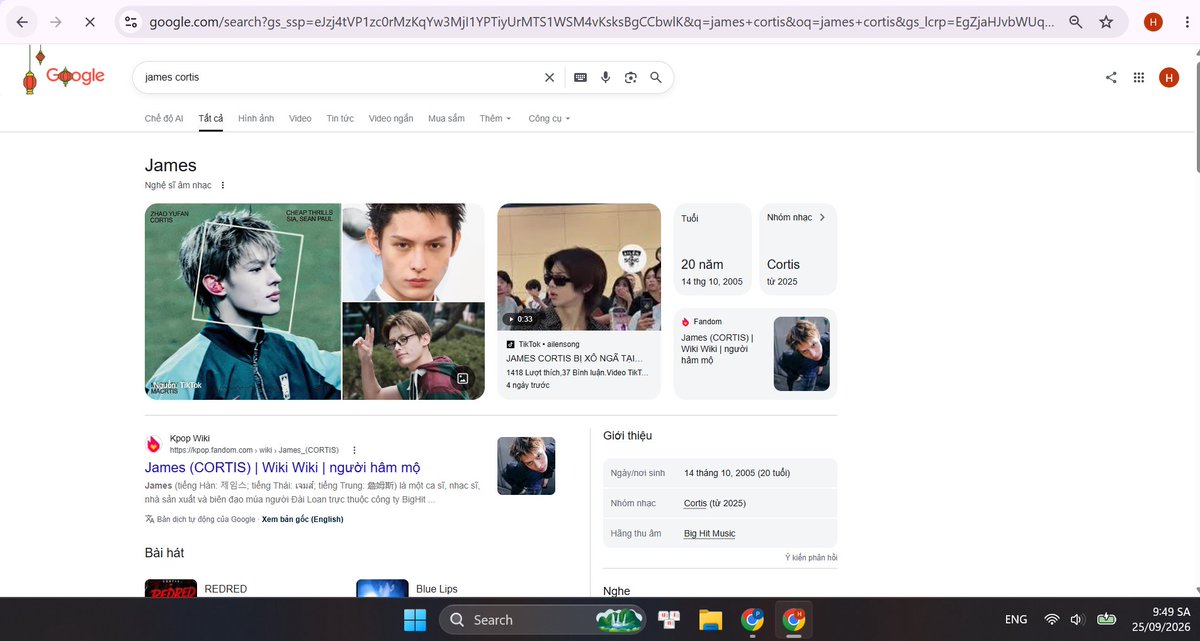The height and width of the screenshot is (641, 1200).
Task: Open Google account avatar H
Action: point(1169,77)
